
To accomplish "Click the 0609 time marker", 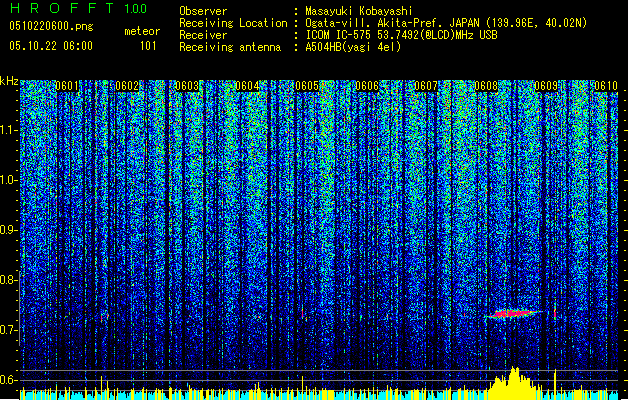I will pos(546,86).
